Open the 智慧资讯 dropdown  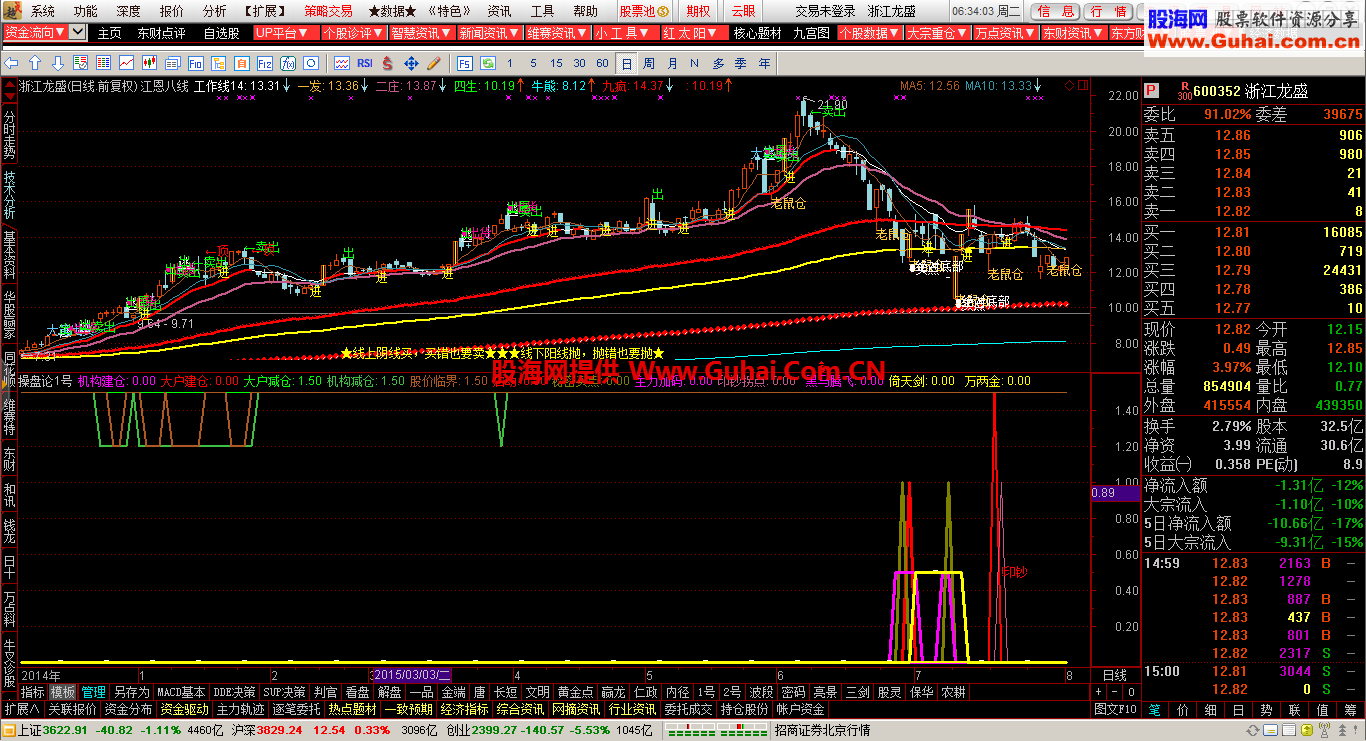tap(421, 33)
